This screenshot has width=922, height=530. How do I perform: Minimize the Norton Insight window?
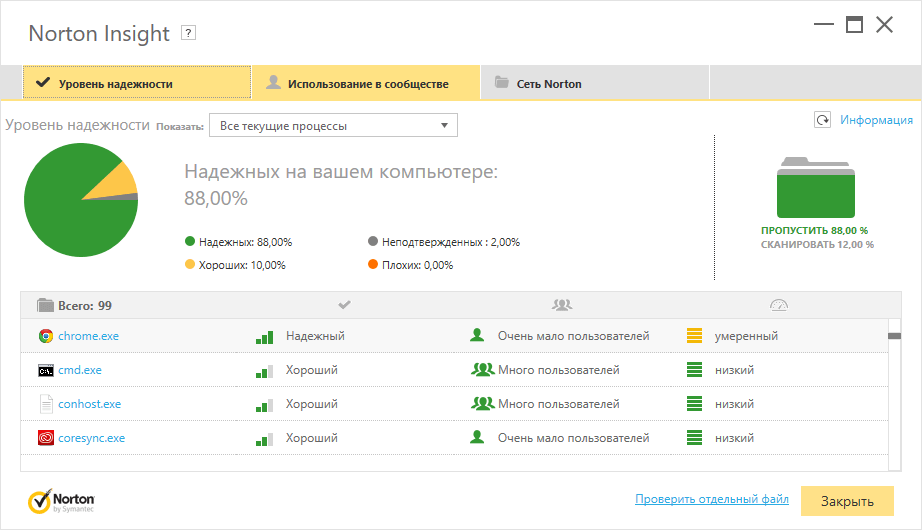[824, 25]
